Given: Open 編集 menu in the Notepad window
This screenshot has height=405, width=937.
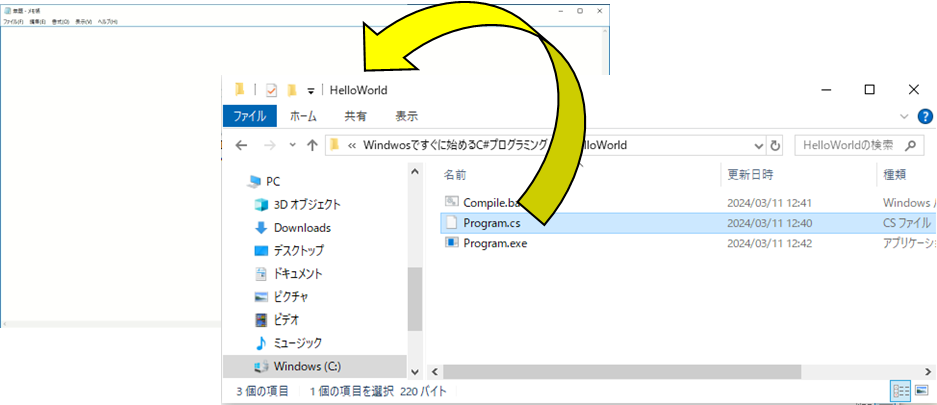Looking at the screenshot, I should 38,22.
